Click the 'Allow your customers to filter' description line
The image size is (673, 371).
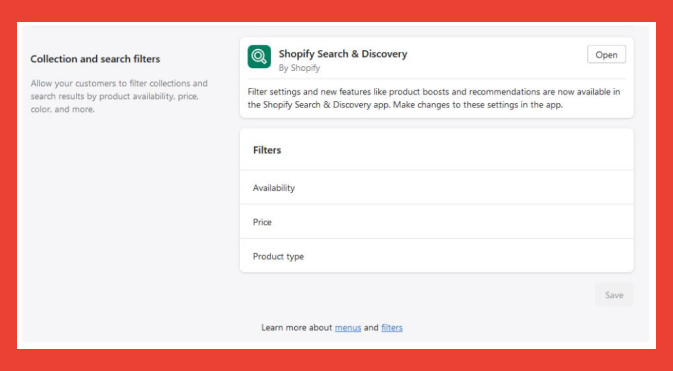tap(119, 83)
